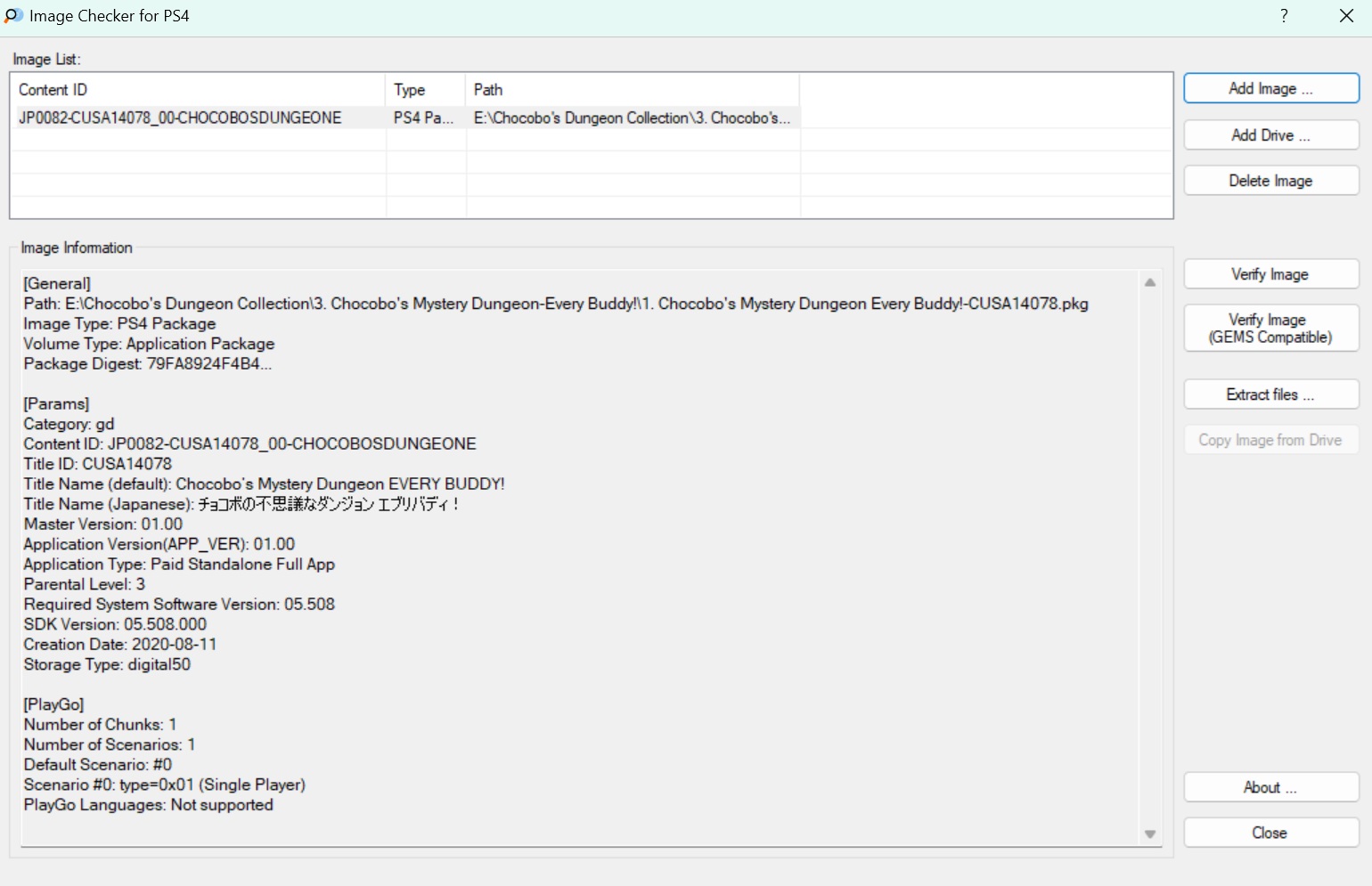Screen dimensions: 1372x886
Task: Close the window with the X icon
Action: click(1346, 16)
